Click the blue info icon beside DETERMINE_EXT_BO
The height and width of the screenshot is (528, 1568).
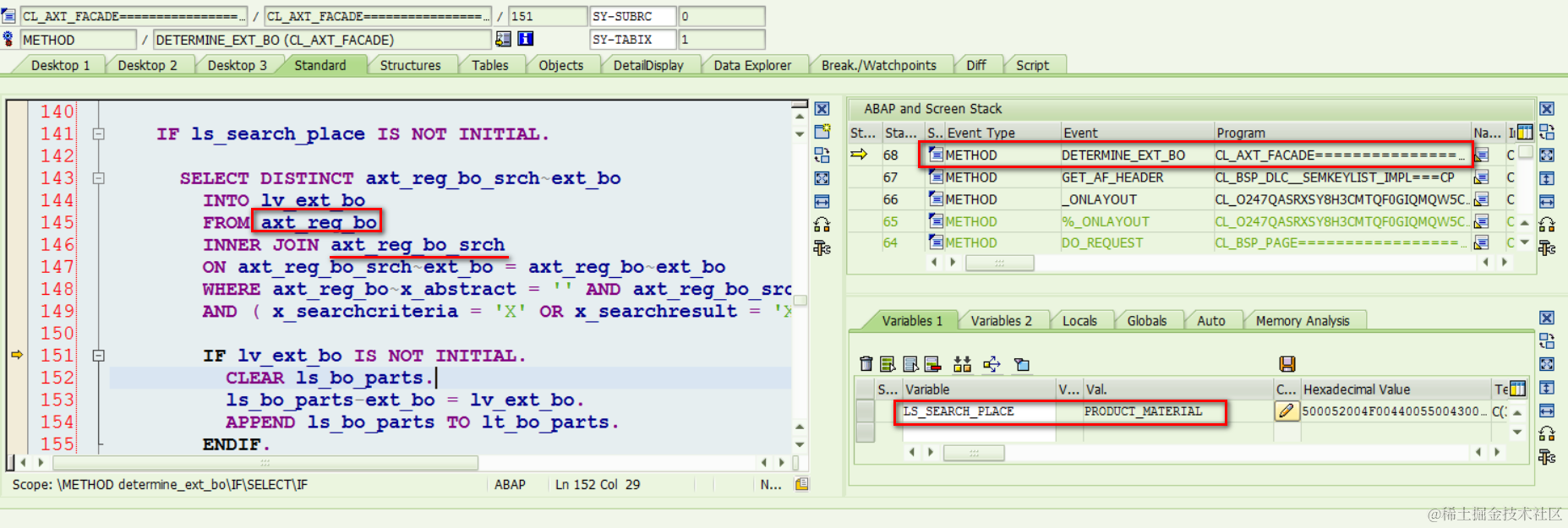[x=526, y=39]
